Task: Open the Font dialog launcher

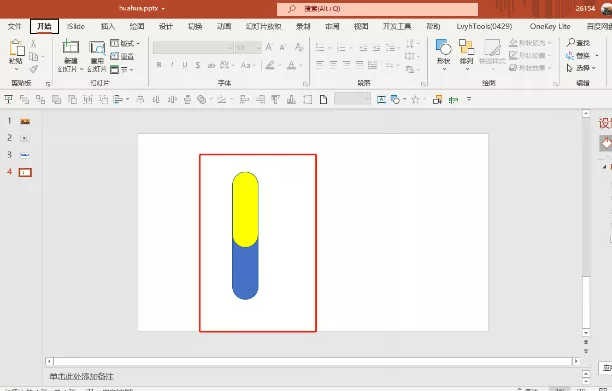Action: click(305, 84)
